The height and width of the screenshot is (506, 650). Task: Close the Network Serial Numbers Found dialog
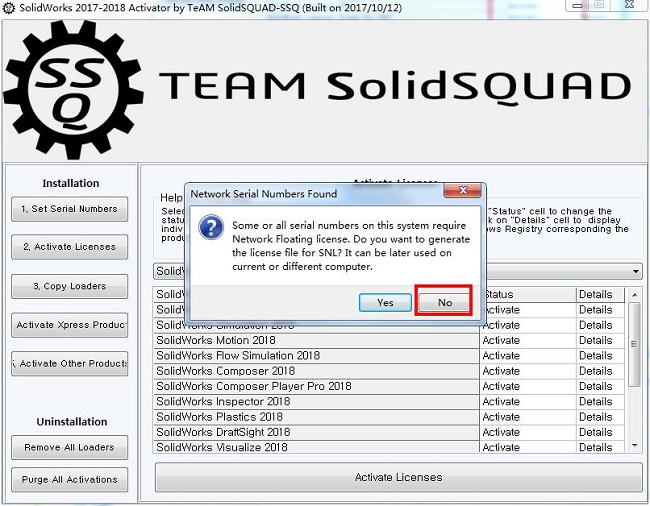[x=463, y=190]
